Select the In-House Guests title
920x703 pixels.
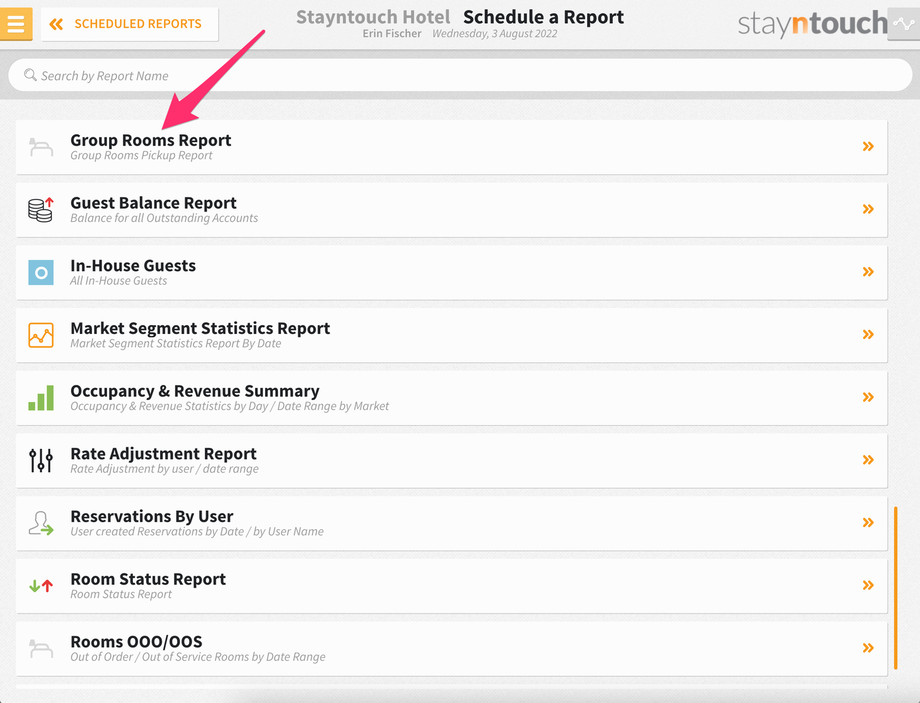point(133,266)
